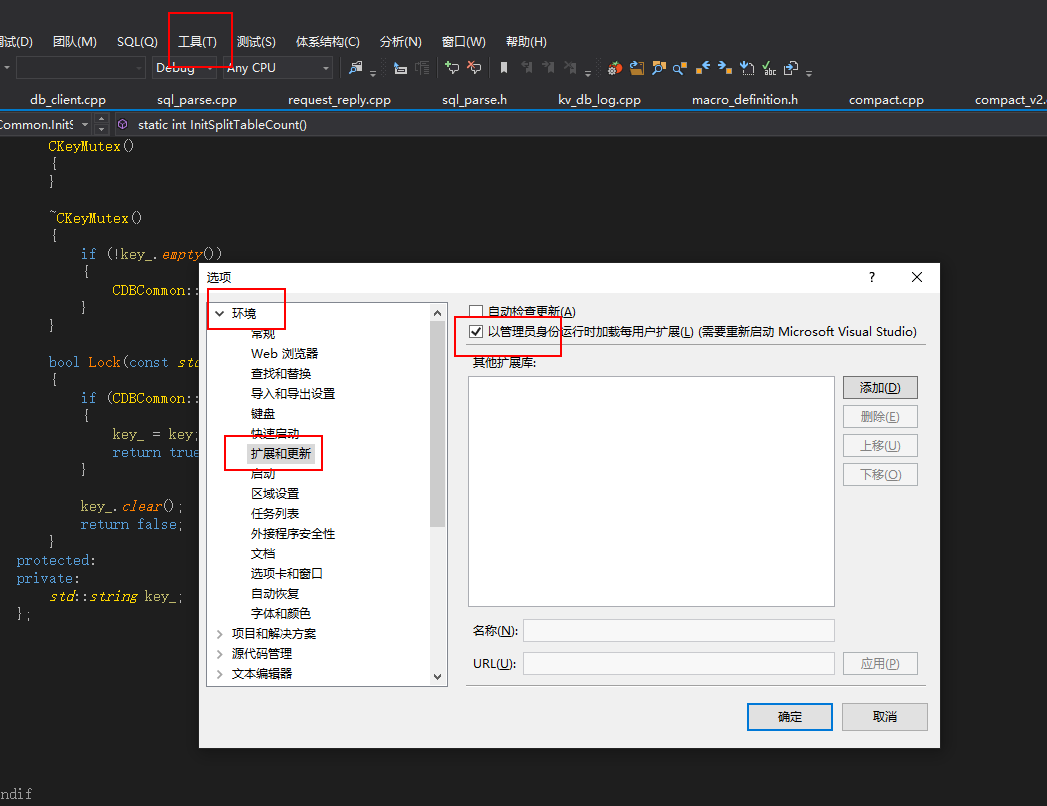Expand the 源代码管理 tree node
This screenshot has height=806, width=1047.
click(219, 653)
